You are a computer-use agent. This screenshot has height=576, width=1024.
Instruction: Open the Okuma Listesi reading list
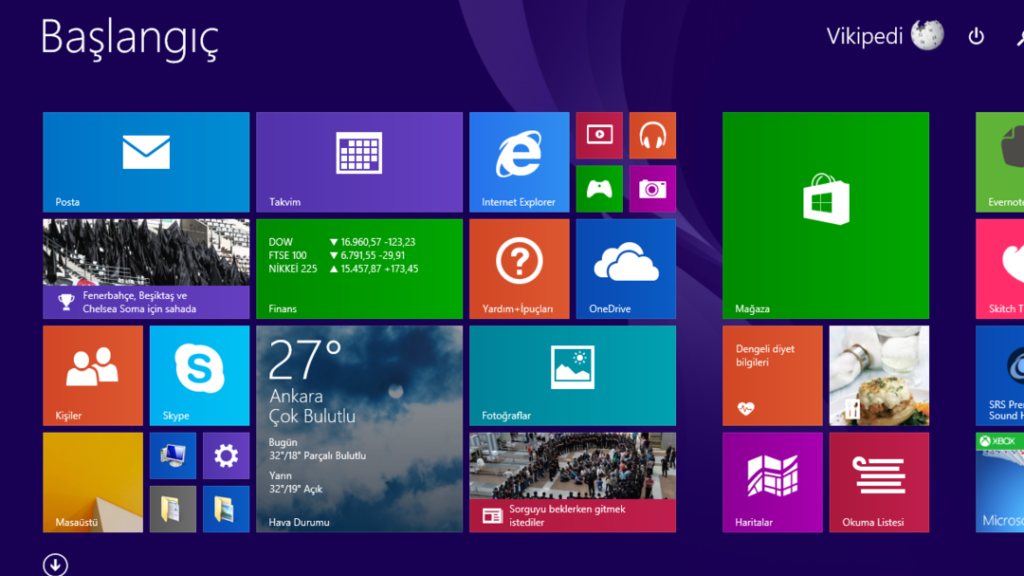(x=879, y=482)
